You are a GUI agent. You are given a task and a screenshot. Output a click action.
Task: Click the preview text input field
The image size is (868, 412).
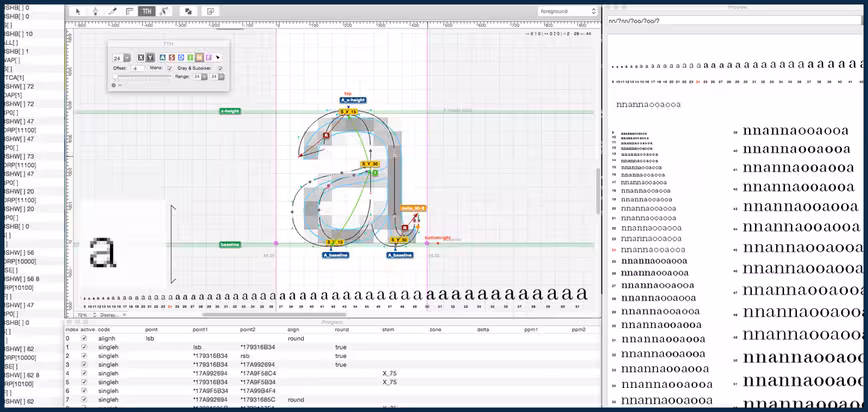point(734,20)
